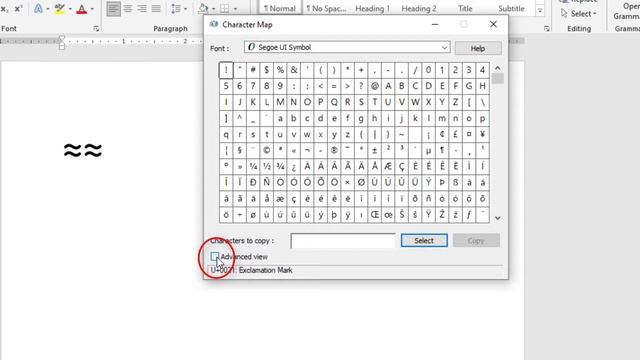Select the dollar sign character cell
The width and height of the screenshot is (640, 360).
tap(267, 70)
